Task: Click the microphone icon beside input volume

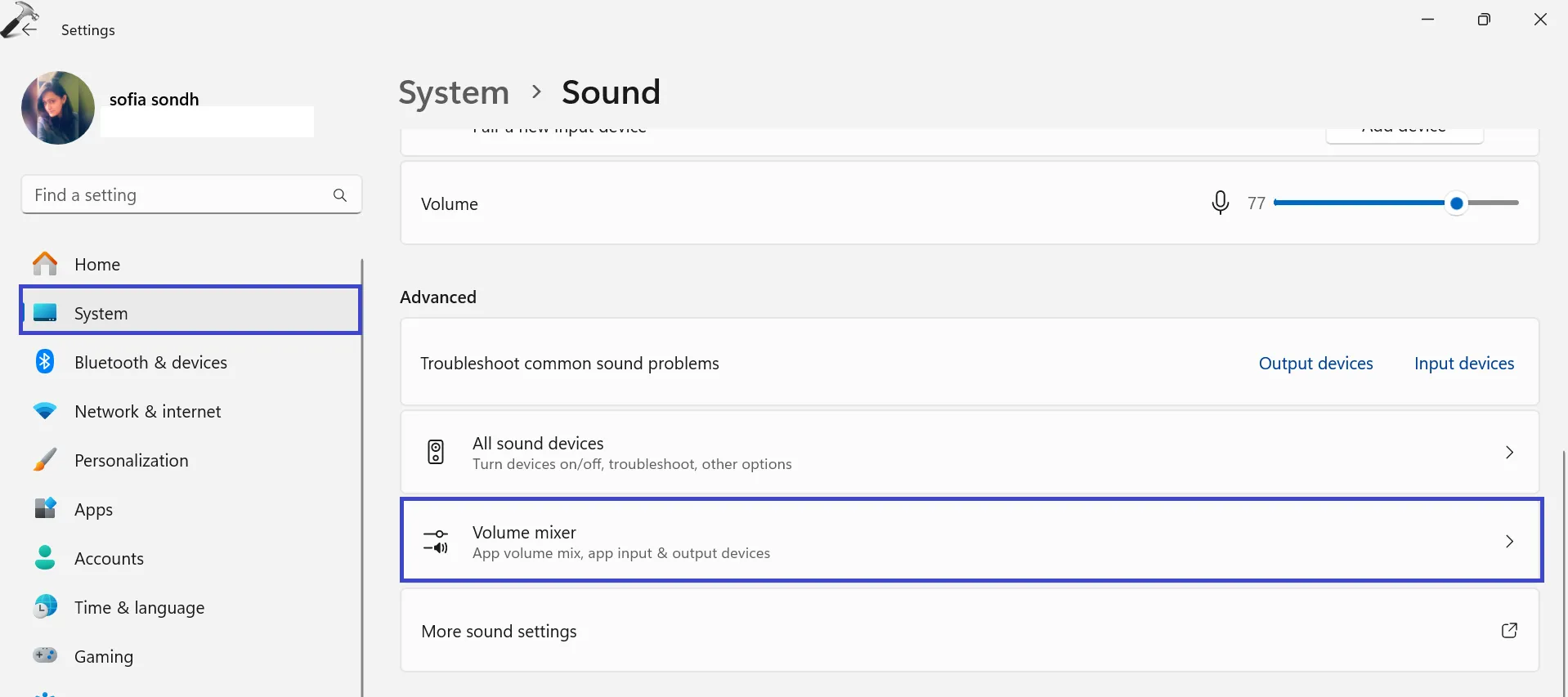Action: pos(1220,202)
